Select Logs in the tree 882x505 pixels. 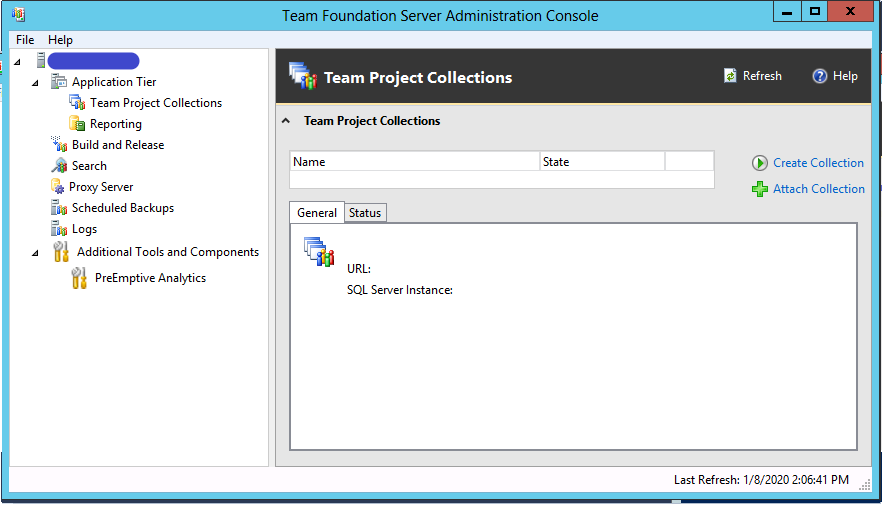click(84, 229)
